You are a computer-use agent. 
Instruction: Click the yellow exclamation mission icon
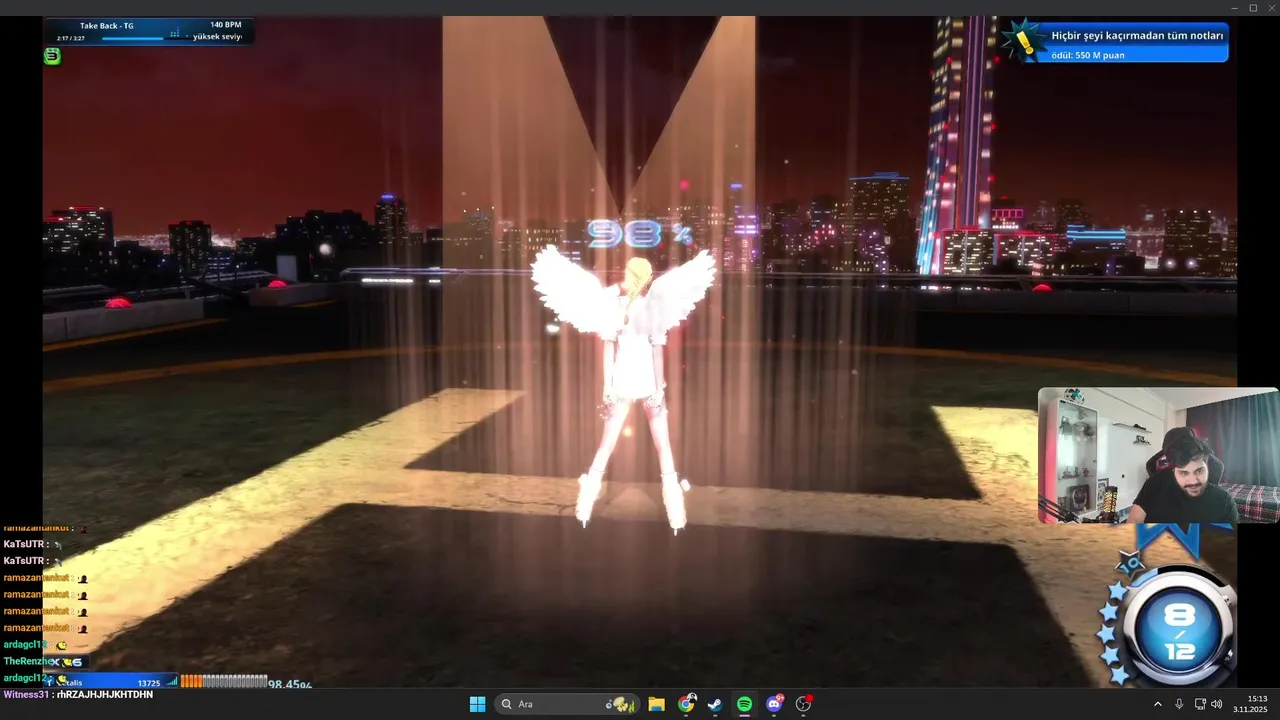pos(1023,41)
